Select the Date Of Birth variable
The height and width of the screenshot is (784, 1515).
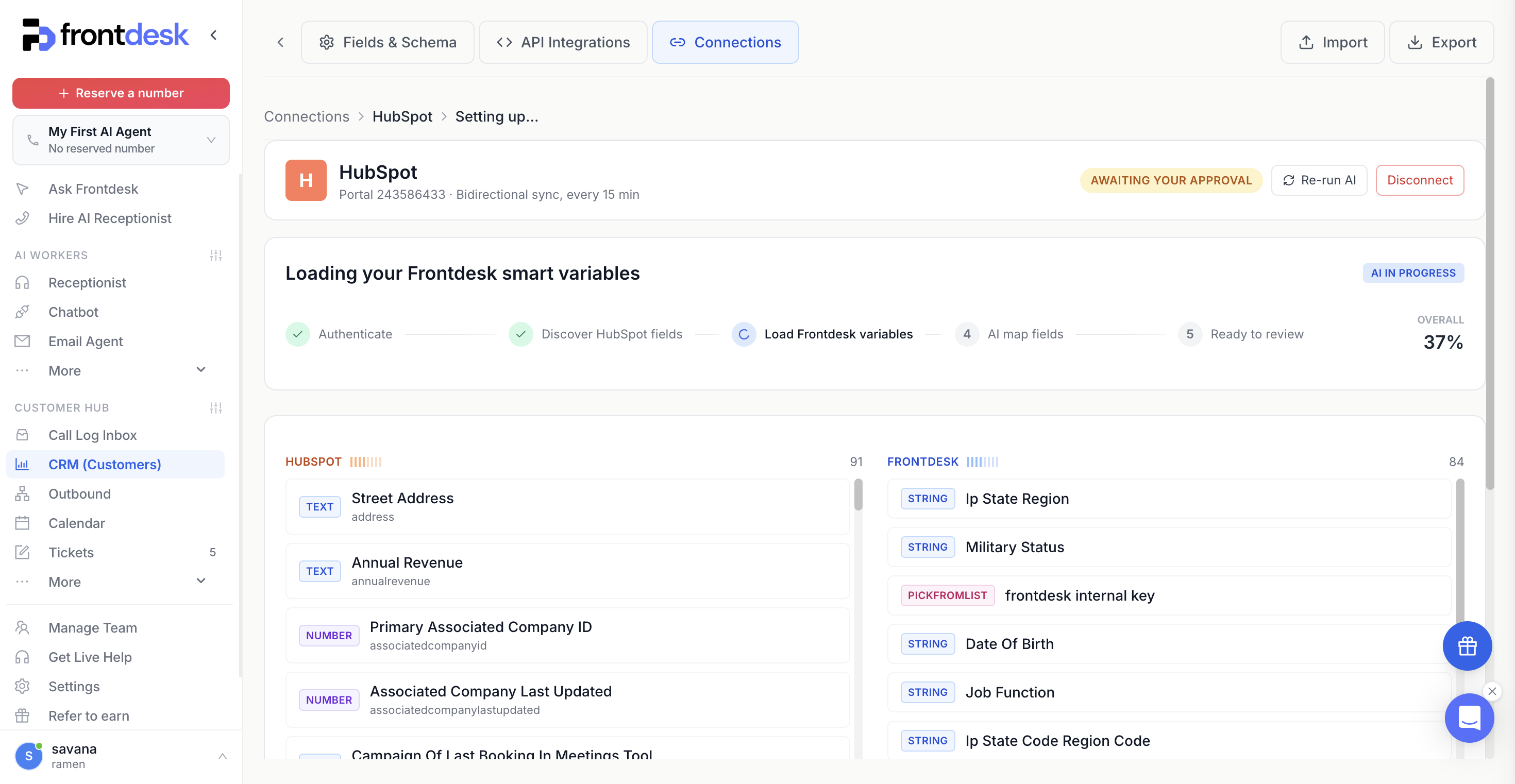point(1170,644)
